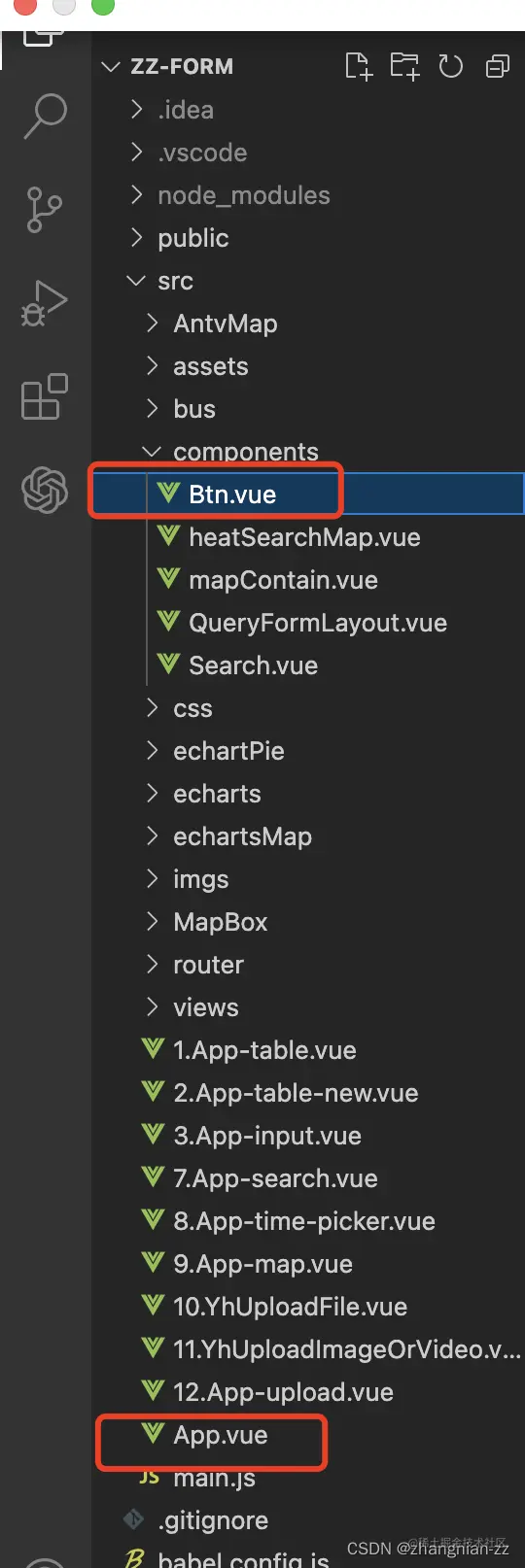Open 8.App-time-picker.vue file
The height and width of the screenshot is (1568, 525).
(x=304, y=1221)
